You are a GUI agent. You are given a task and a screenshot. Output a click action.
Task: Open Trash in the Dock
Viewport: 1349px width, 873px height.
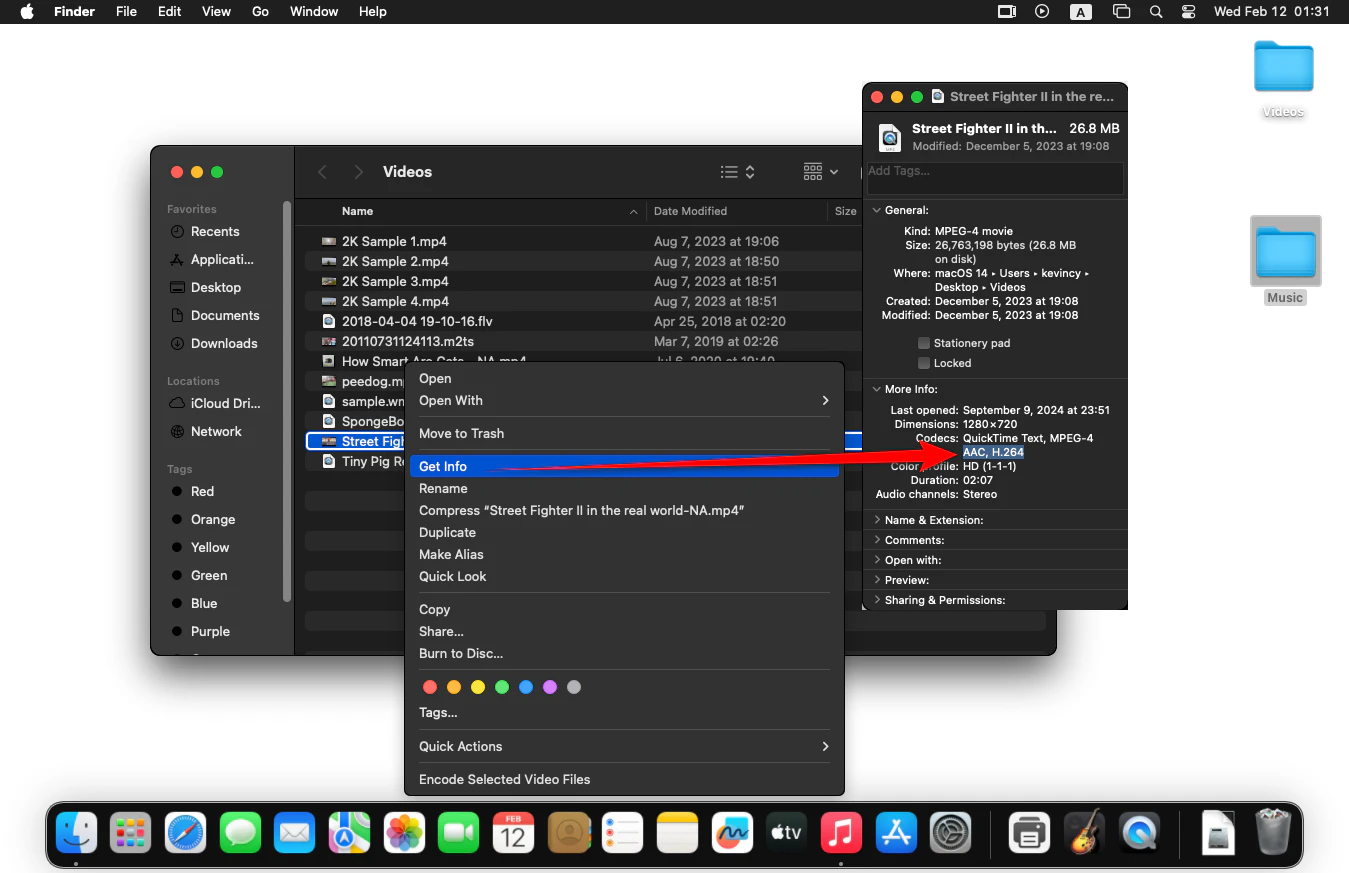tap(1273, 833)
